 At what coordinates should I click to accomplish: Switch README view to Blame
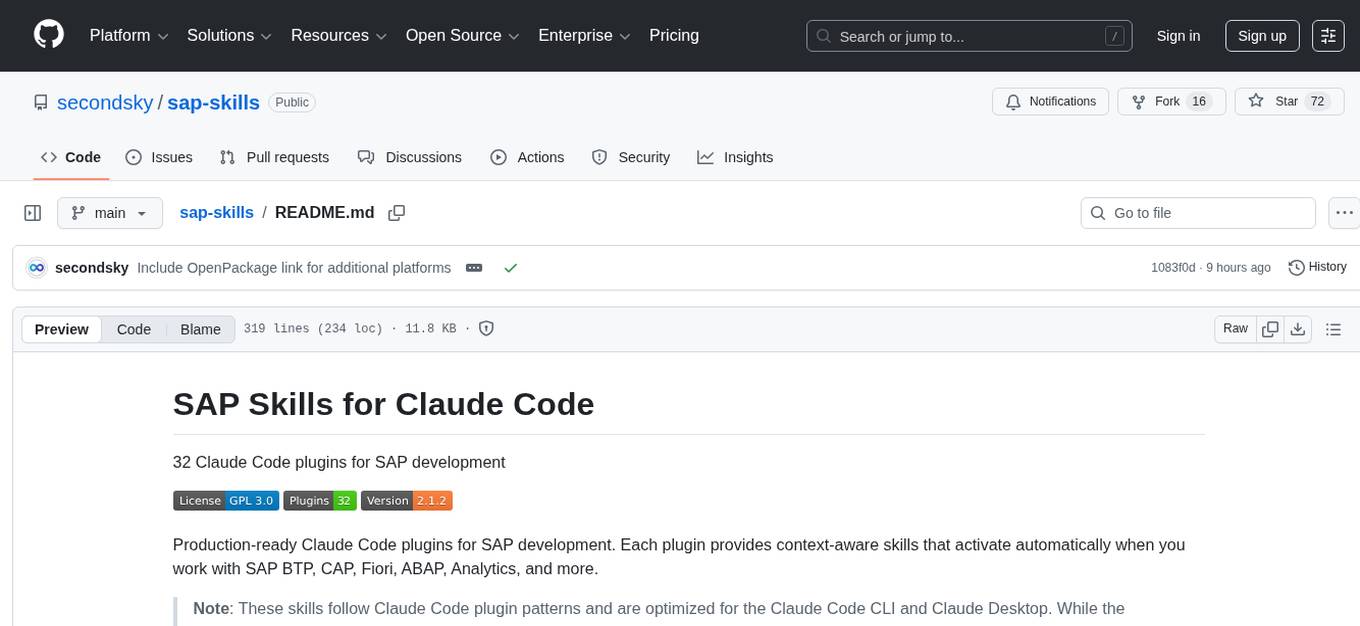200,328
